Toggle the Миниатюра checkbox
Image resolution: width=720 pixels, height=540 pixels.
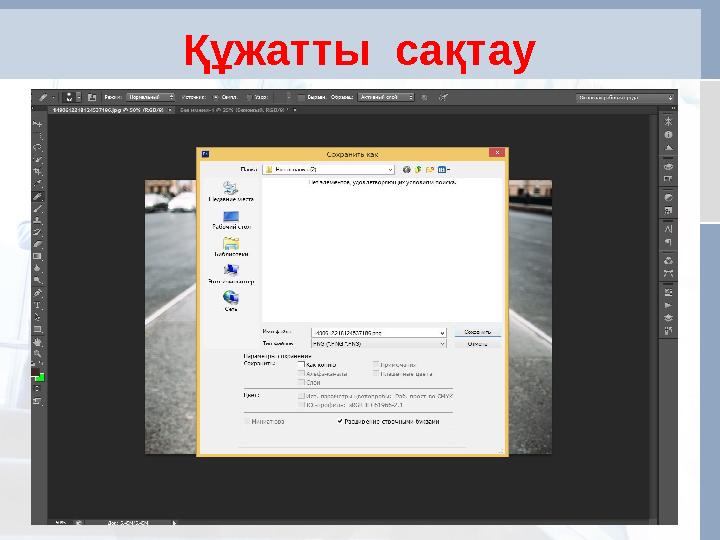point(247,421)
